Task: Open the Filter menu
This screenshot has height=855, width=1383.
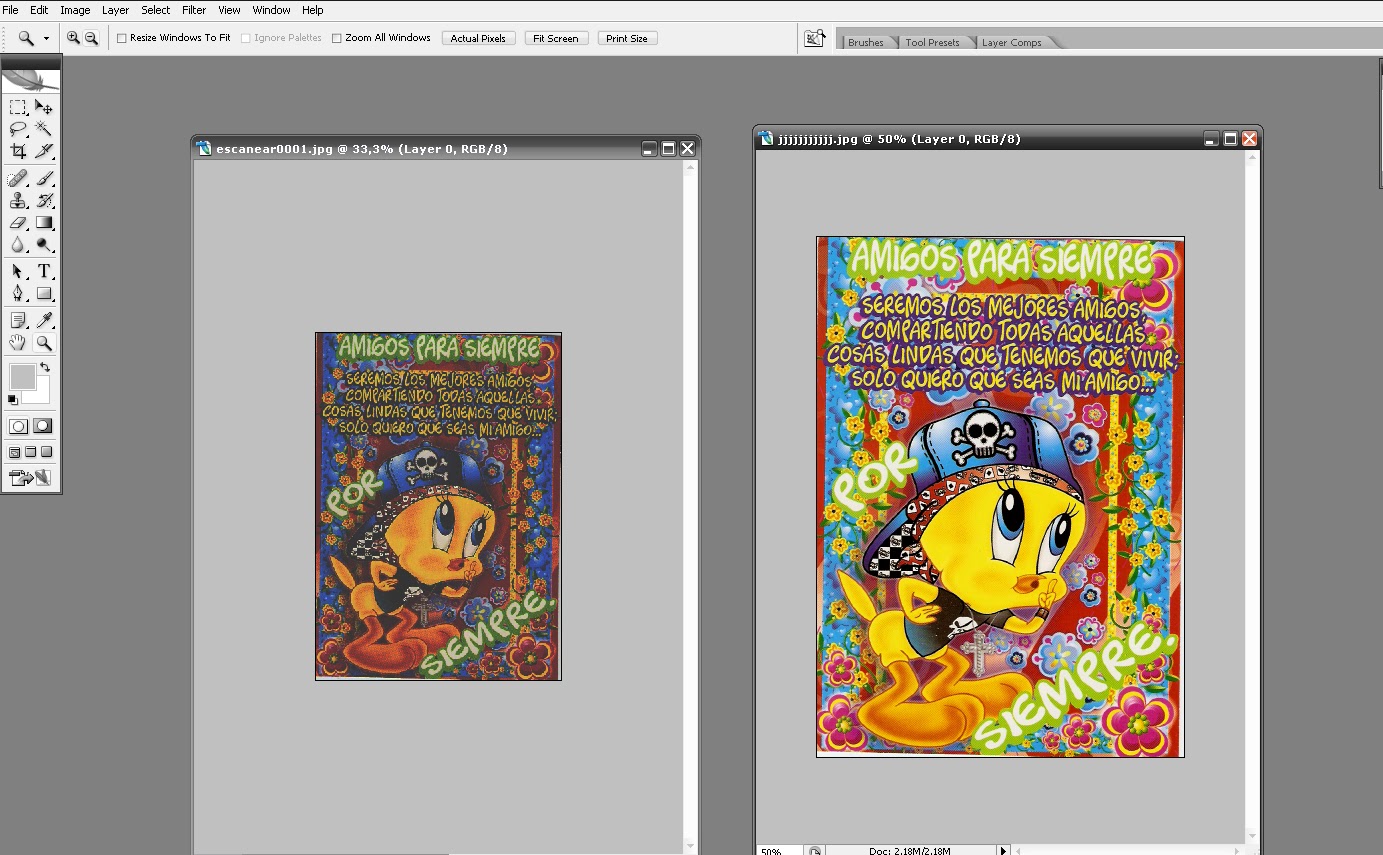Action: click(194, 10)
